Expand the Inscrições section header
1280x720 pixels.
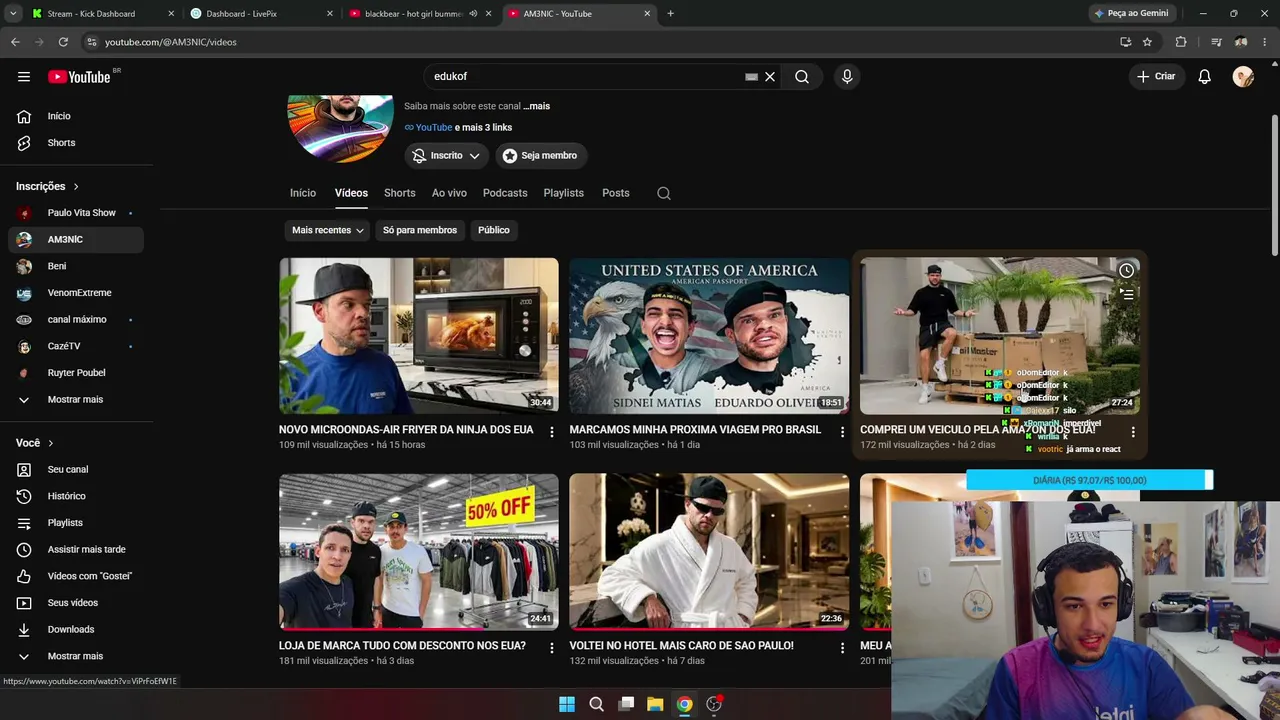[x=47, y=186]
